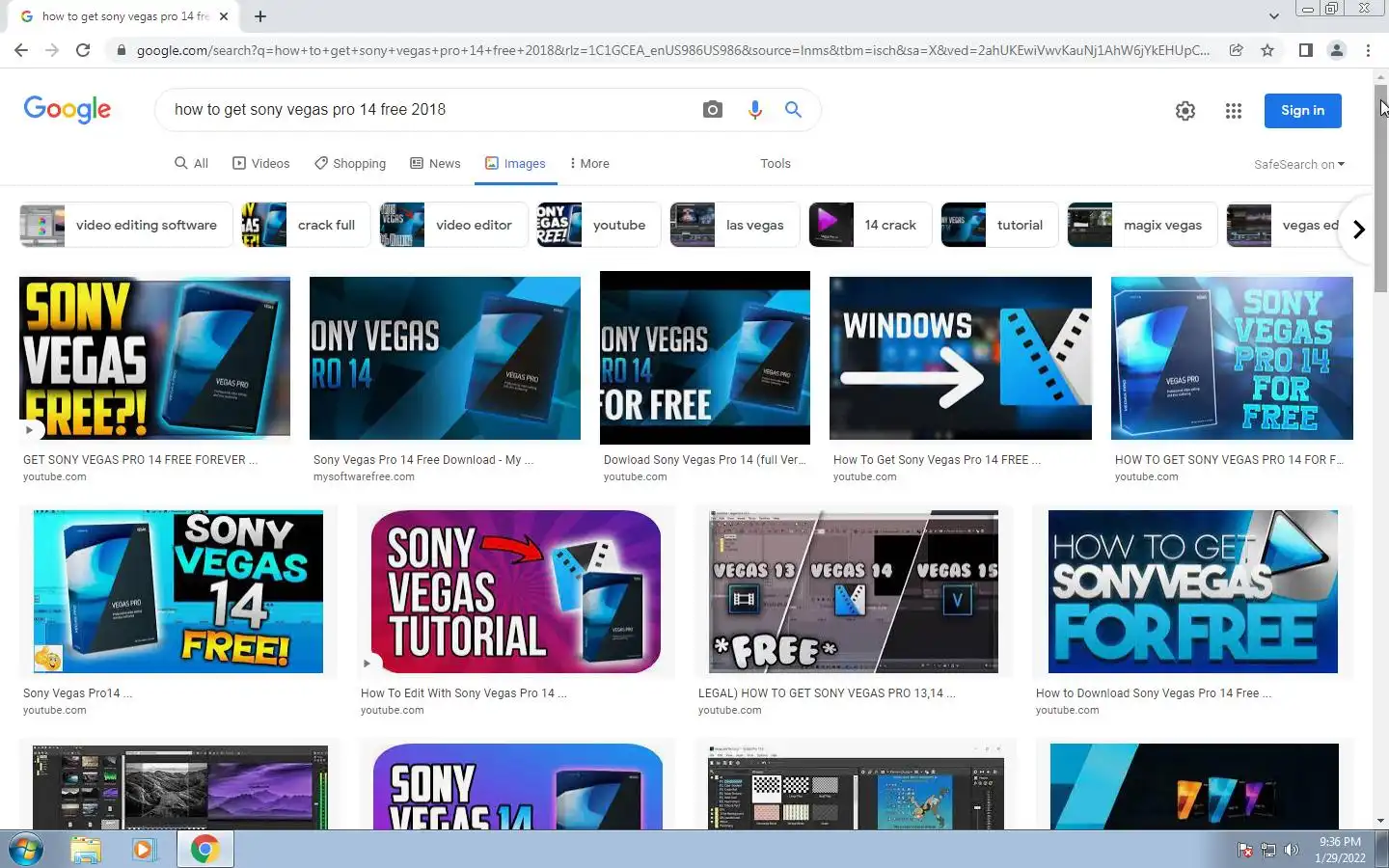Reload the current page
The image size is (1389, 868).
pos(83,50)
